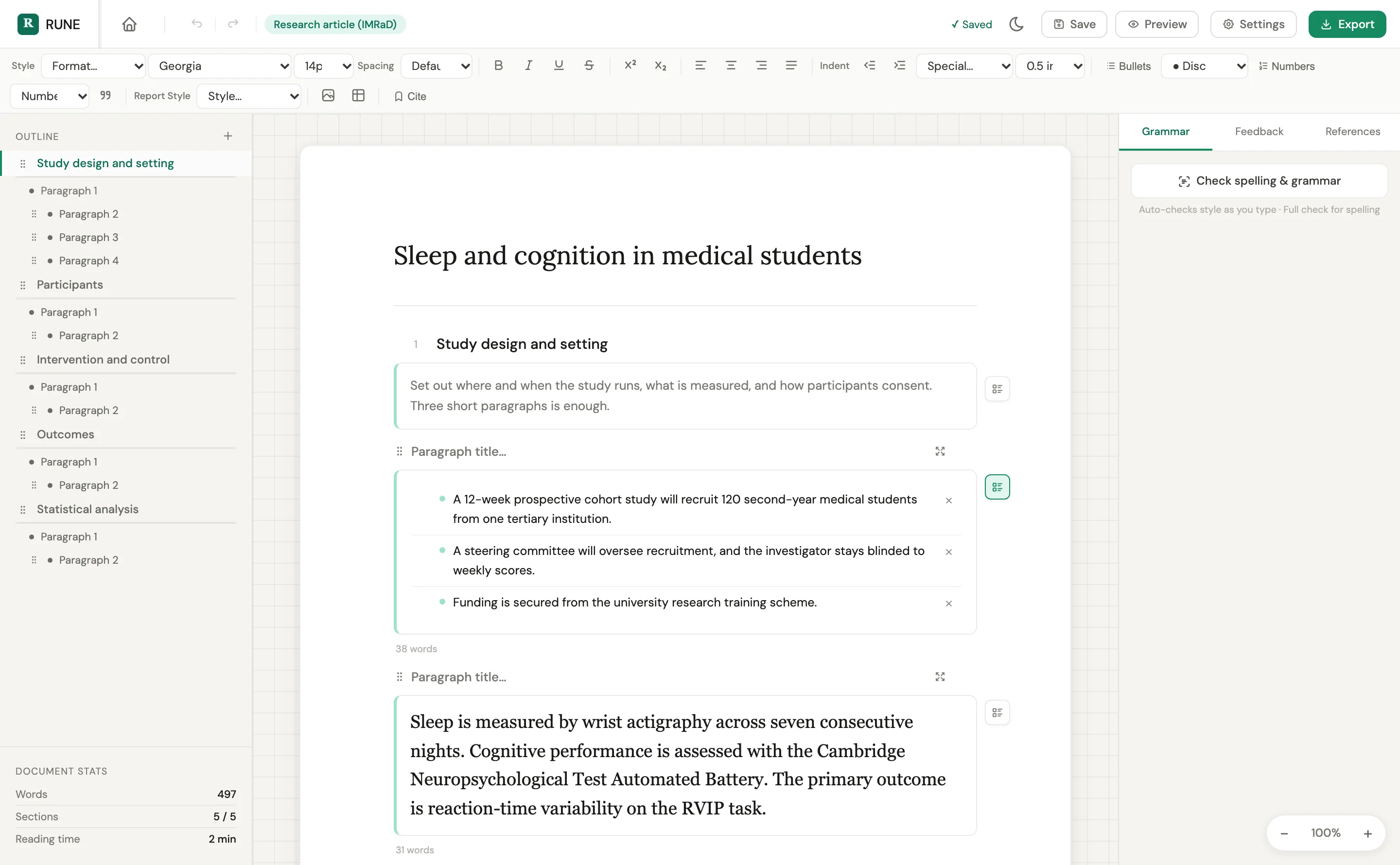Expand first Paragraph title block
The image size is (1400, 865).
(x=940, y=451)
